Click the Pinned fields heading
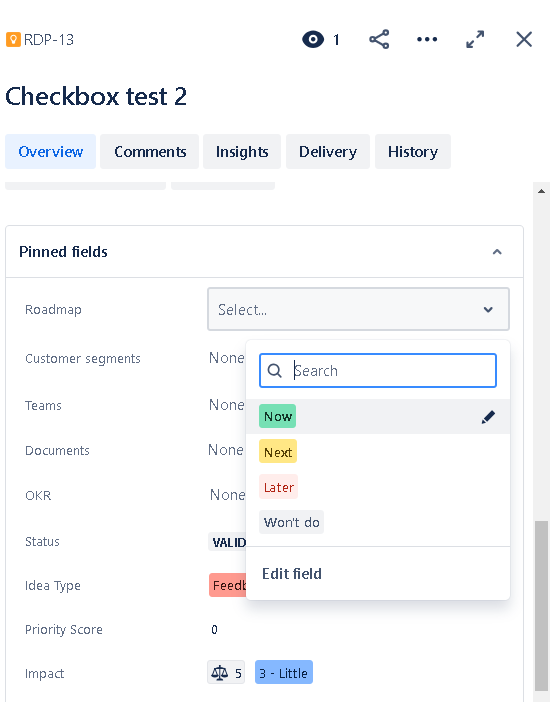The width and height of the screenshot is (559, 702). coord(63,252)
